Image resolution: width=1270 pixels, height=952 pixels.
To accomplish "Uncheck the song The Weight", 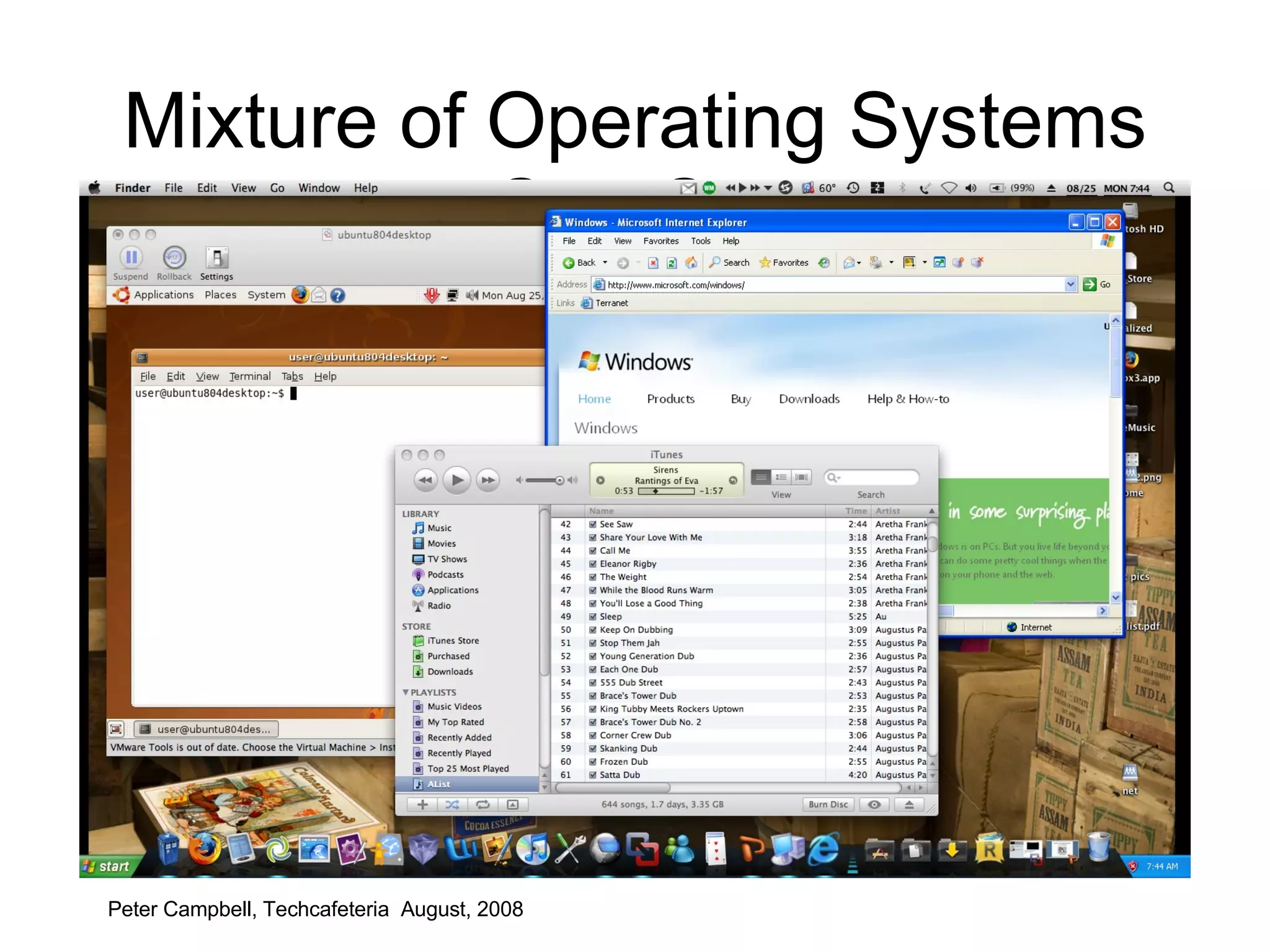I will (x=593, y=577).
